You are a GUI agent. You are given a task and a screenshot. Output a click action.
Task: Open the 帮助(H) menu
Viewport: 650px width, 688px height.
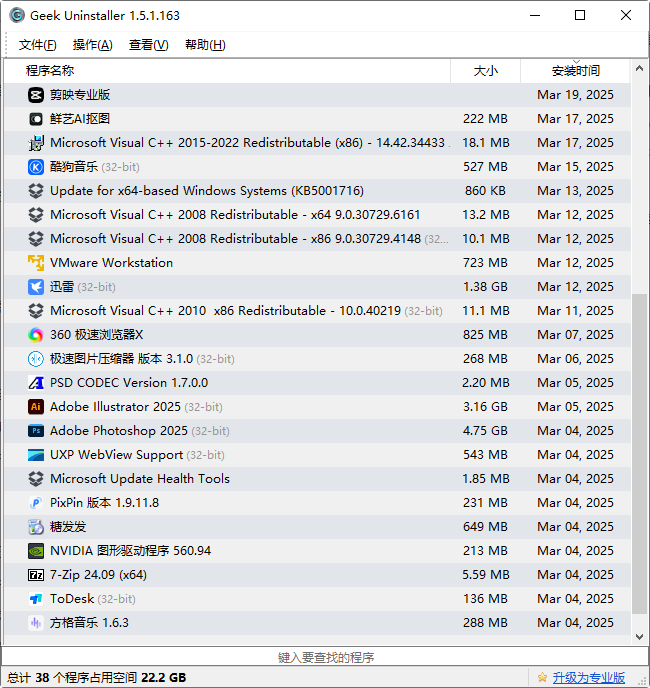pyautogui.click(x=205, y=45)
